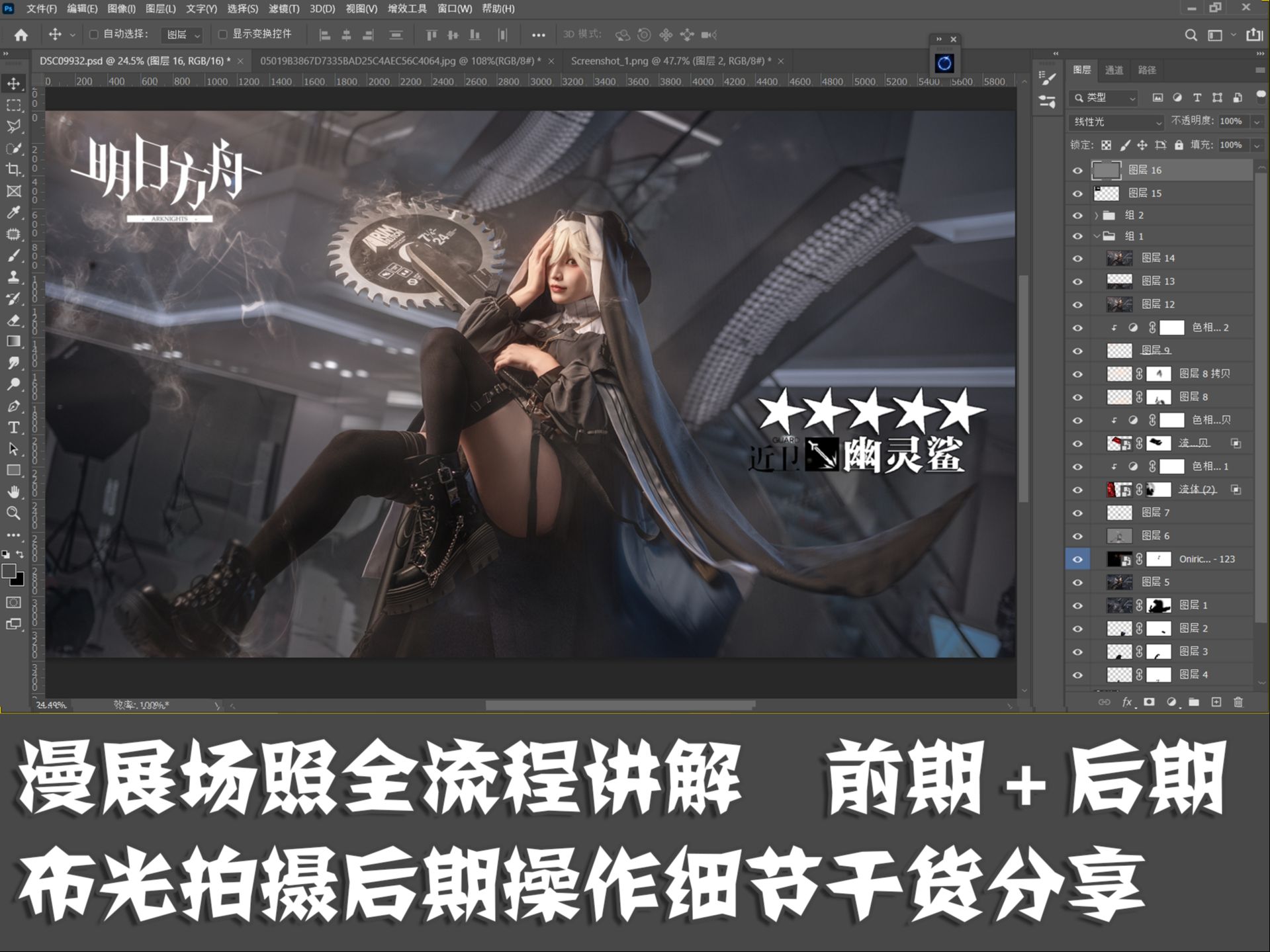
Task: Select the Frame tool
Action: click(x=13, y=191)
